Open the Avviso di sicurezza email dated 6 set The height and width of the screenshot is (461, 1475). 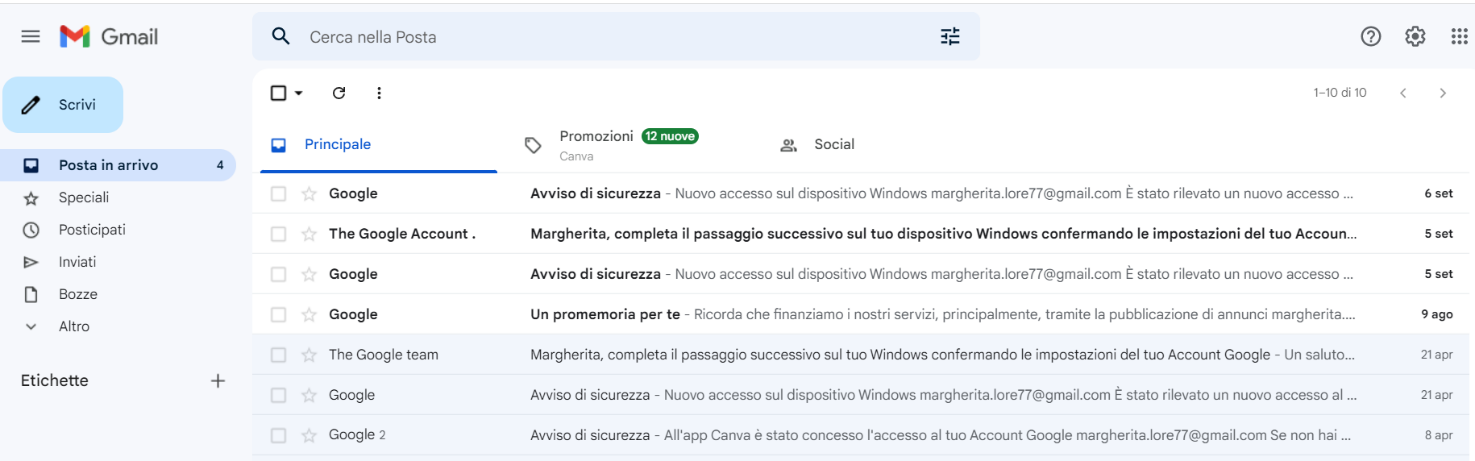point(863,194)
